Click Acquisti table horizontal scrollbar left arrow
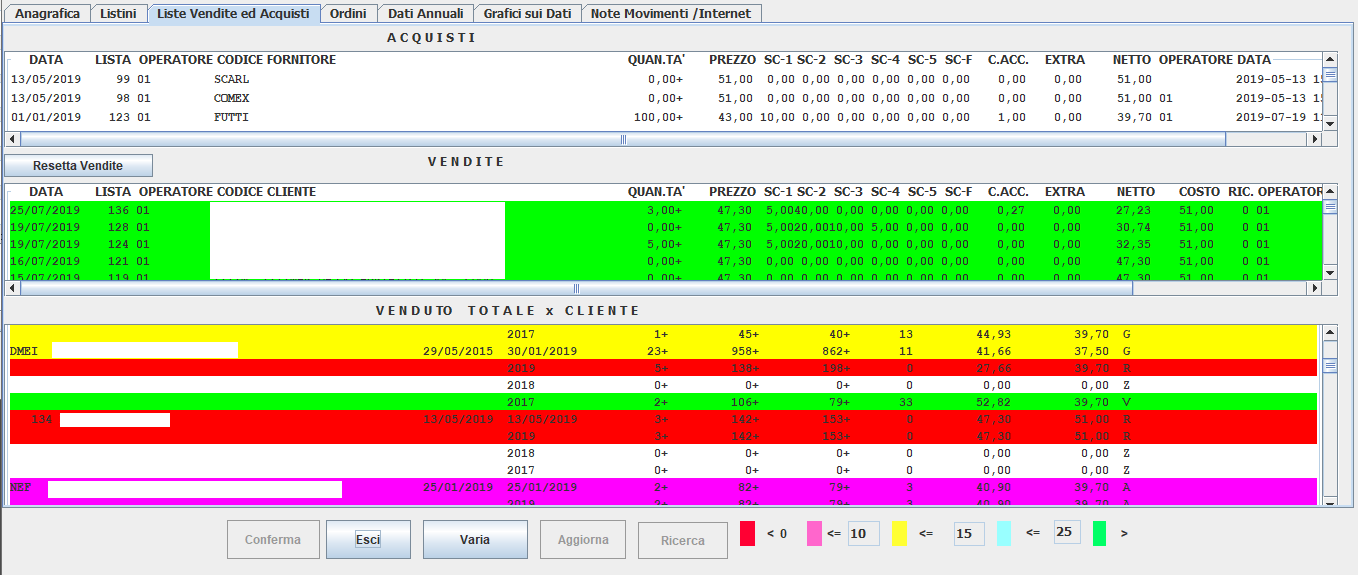This screenshot has height=575, width=1358. (x=13, y=139)
